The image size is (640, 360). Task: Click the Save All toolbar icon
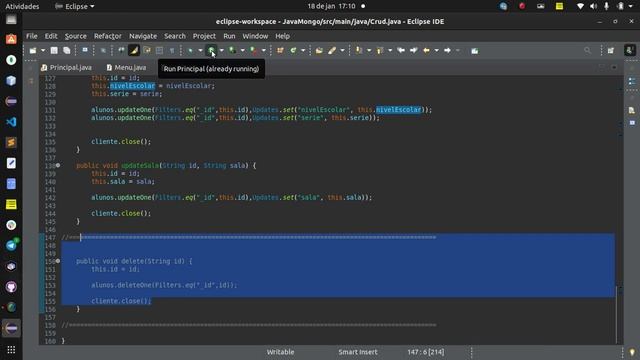click(67, 51)
